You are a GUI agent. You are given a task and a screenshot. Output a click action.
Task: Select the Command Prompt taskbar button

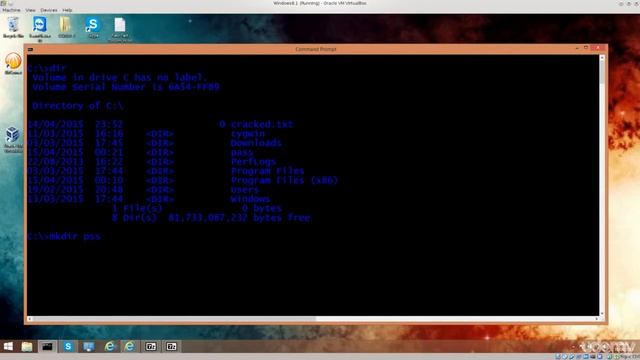[47, 347]
